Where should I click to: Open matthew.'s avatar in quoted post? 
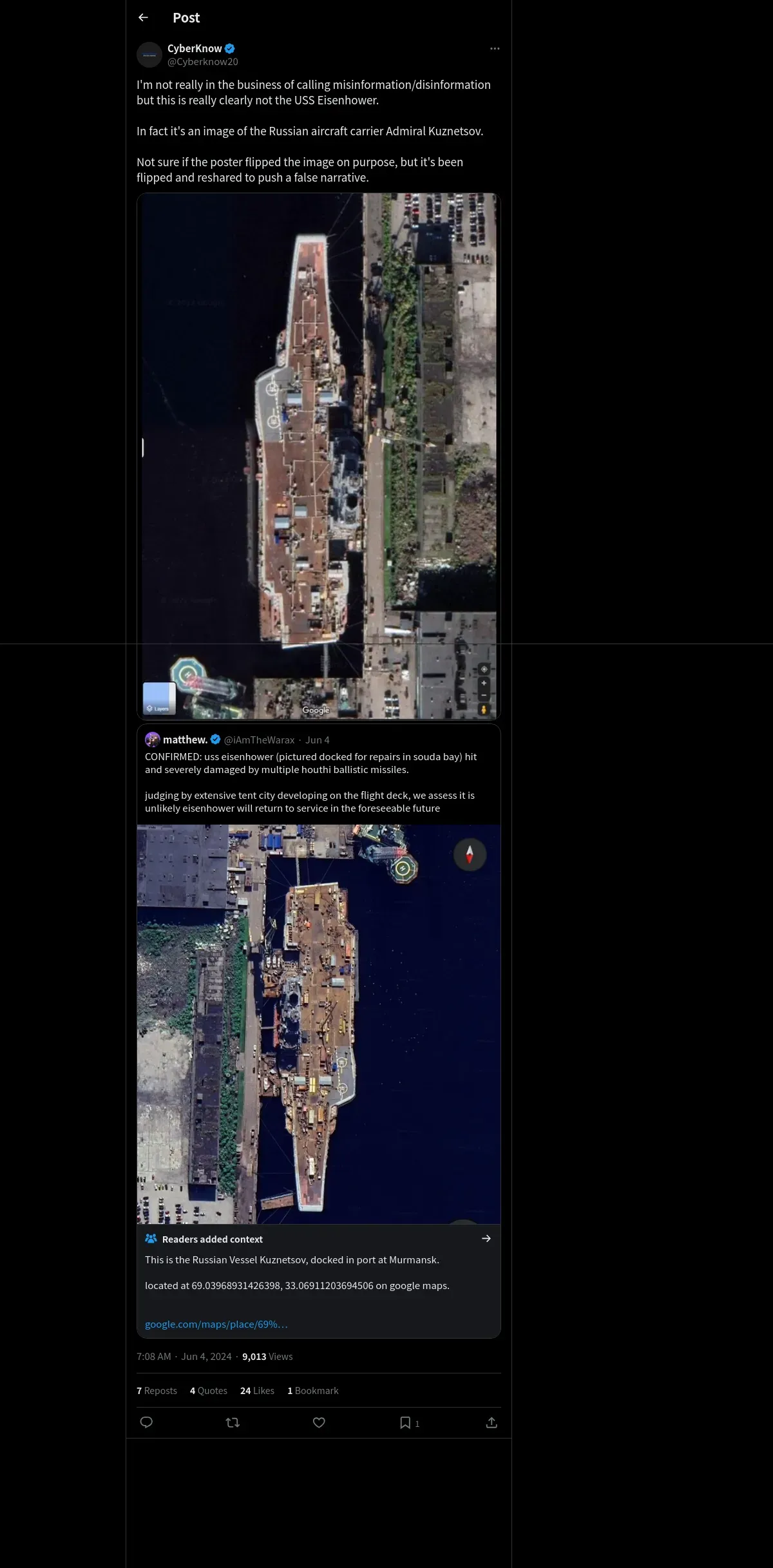coord(153,740)
